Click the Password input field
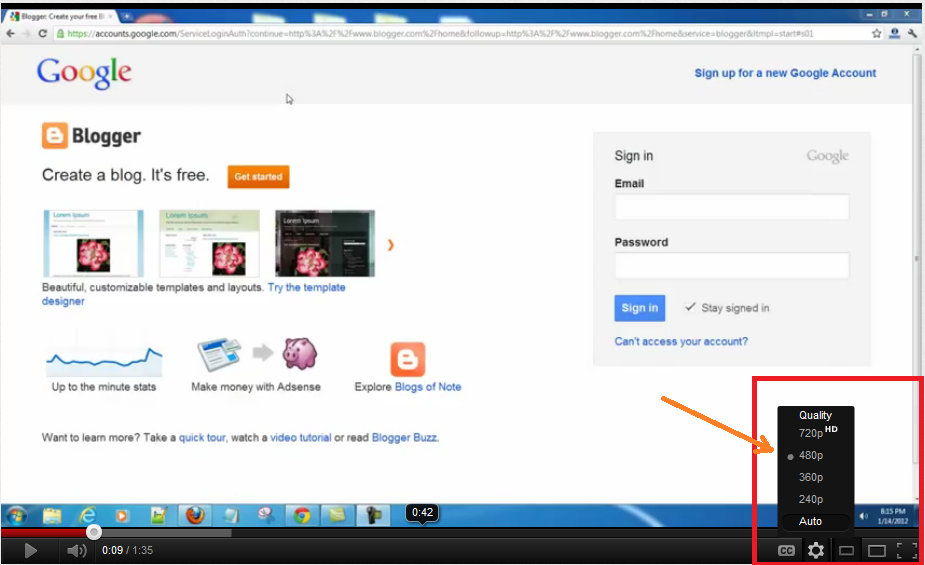925x565 pixels. [732, 265]
